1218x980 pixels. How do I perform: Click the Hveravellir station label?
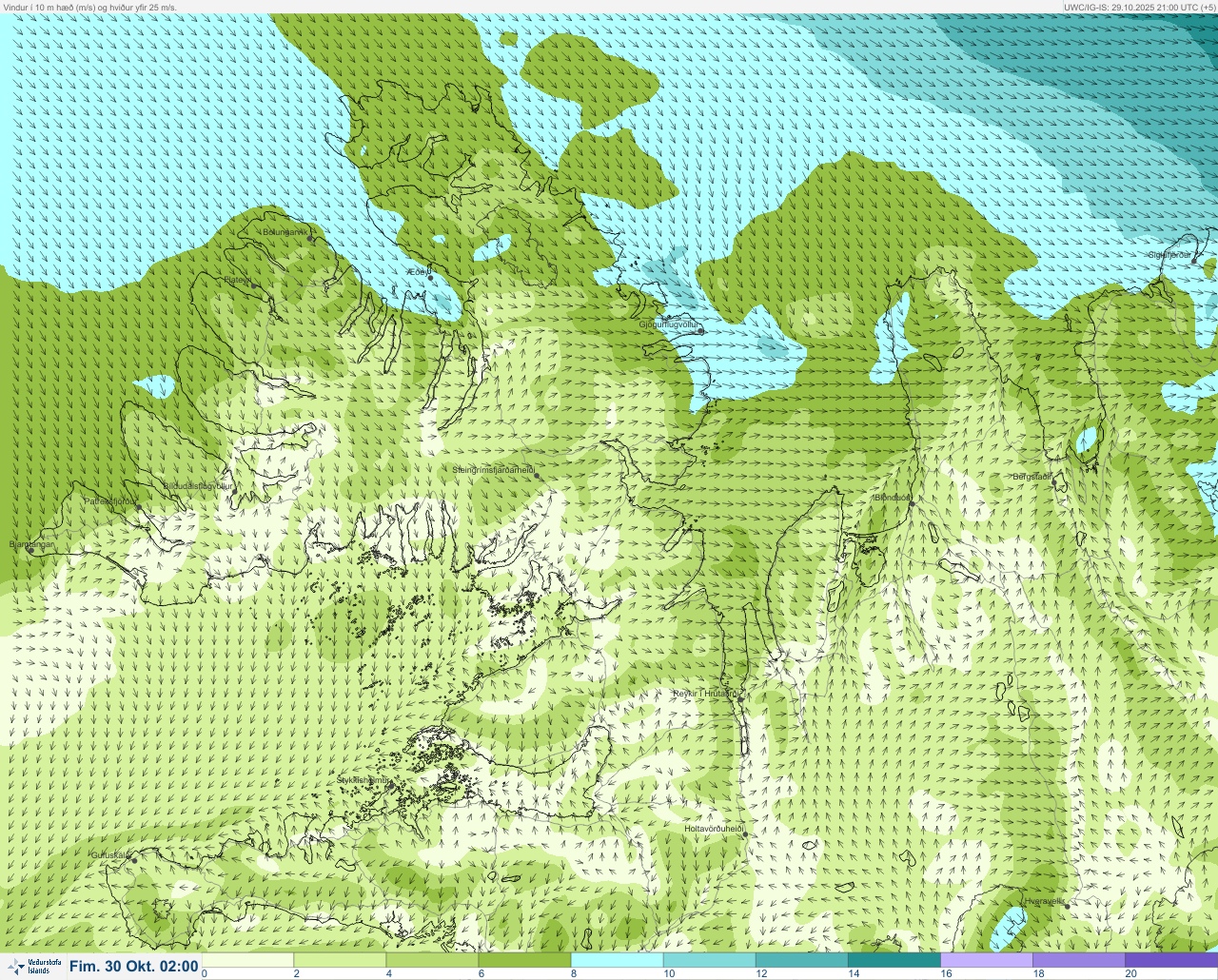click(x=1045, y=900)
